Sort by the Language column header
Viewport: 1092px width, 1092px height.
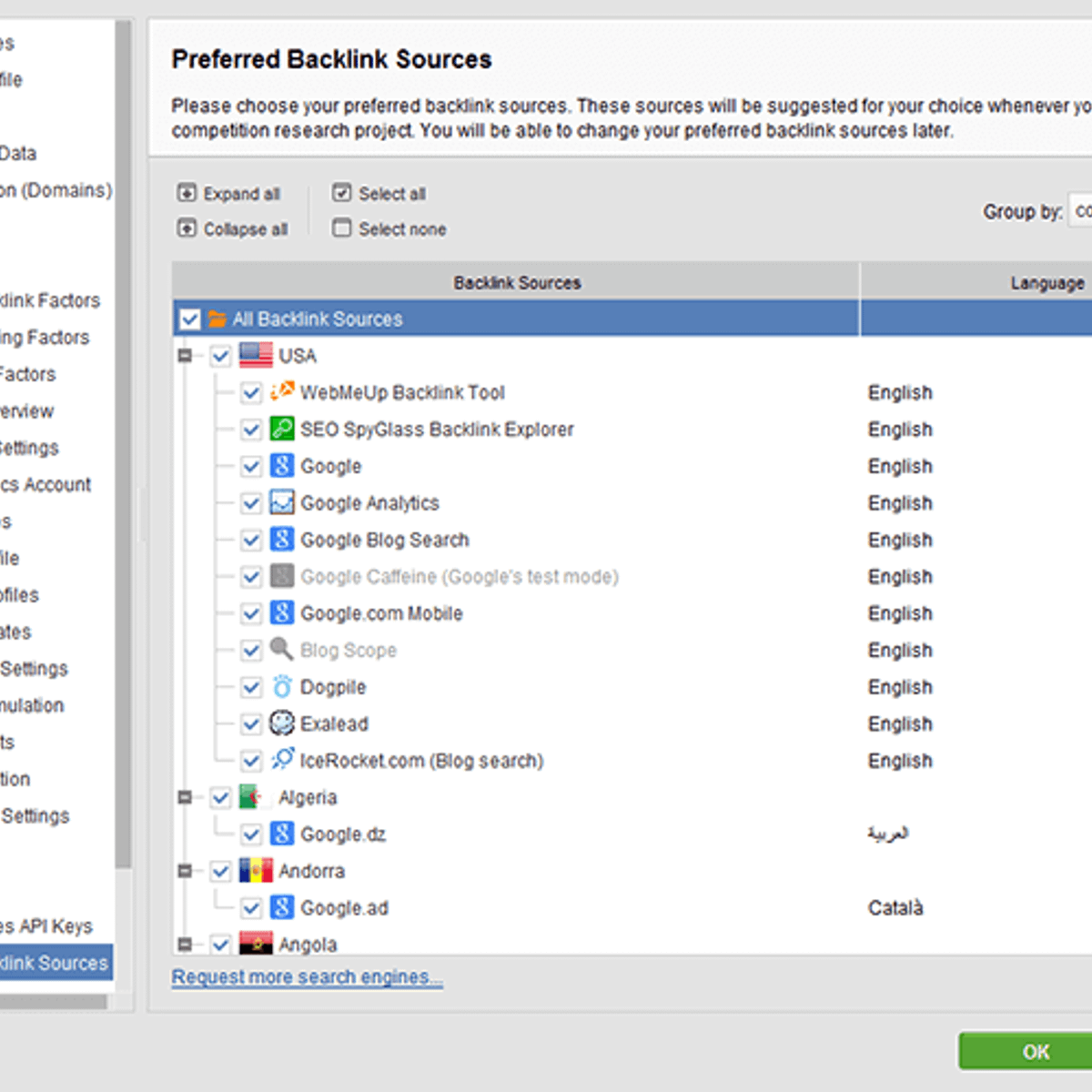tap(976, 282)
